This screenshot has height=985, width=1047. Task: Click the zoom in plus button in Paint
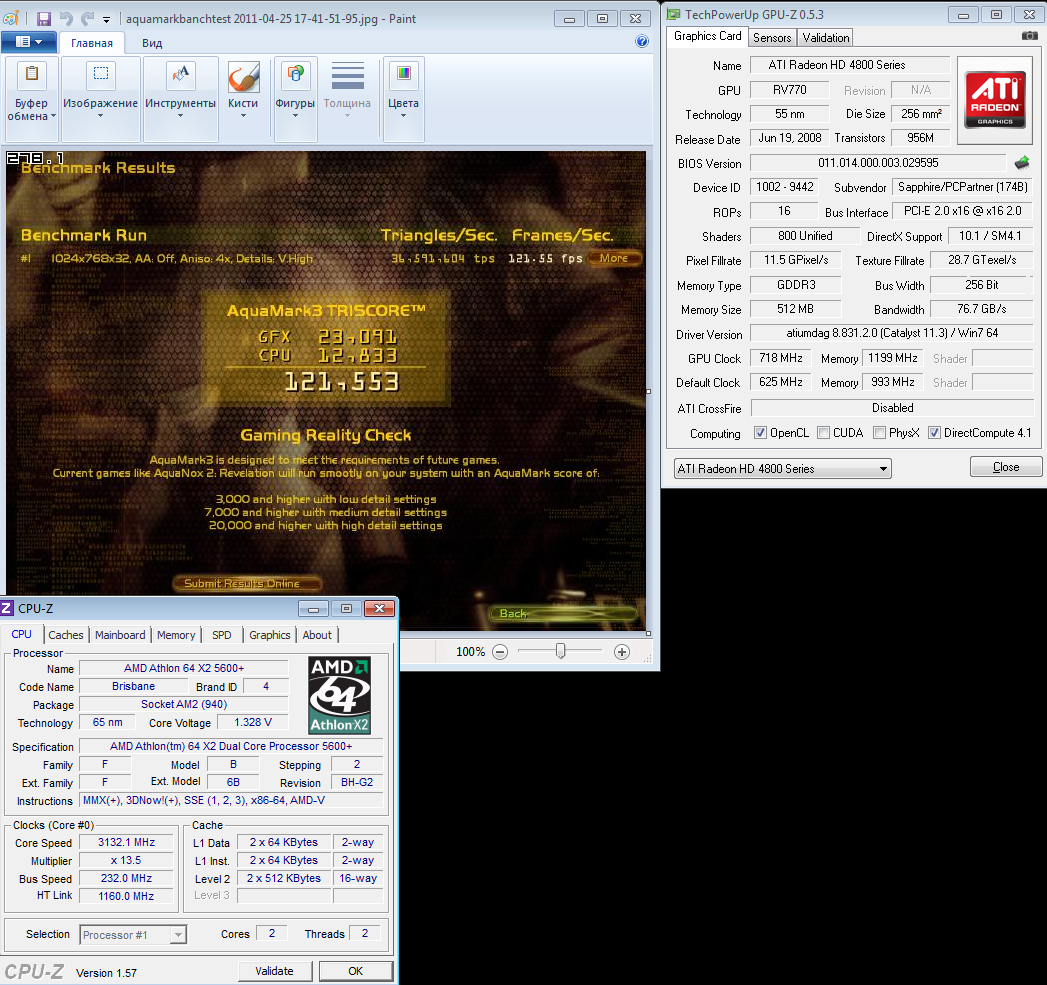pyautogui.click(x=622, y=652)
